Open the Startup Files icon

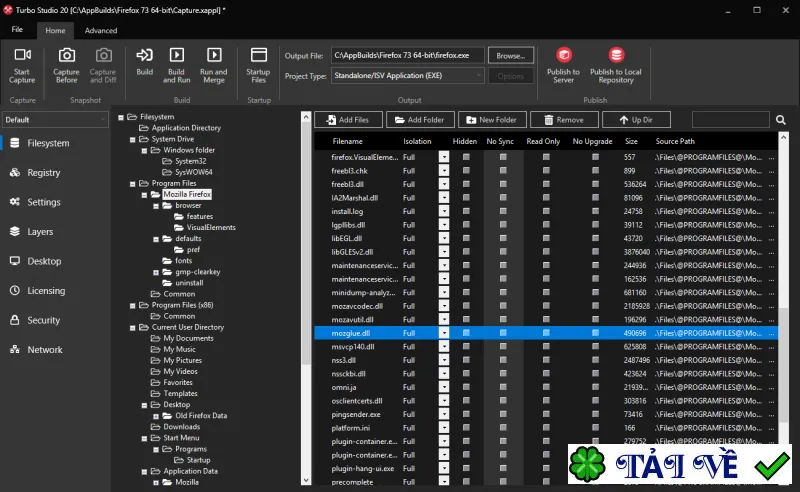[259, 55]
